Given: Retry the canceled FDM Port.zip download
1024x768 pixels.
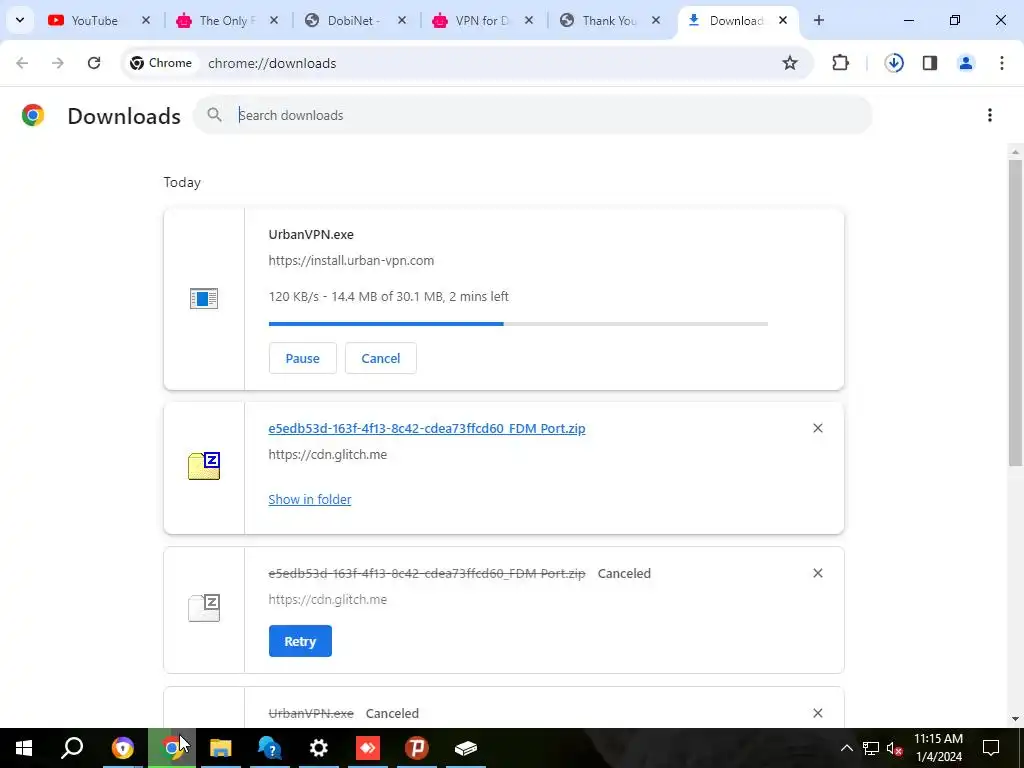Looking at the screenshot, I should pos(300,641).
